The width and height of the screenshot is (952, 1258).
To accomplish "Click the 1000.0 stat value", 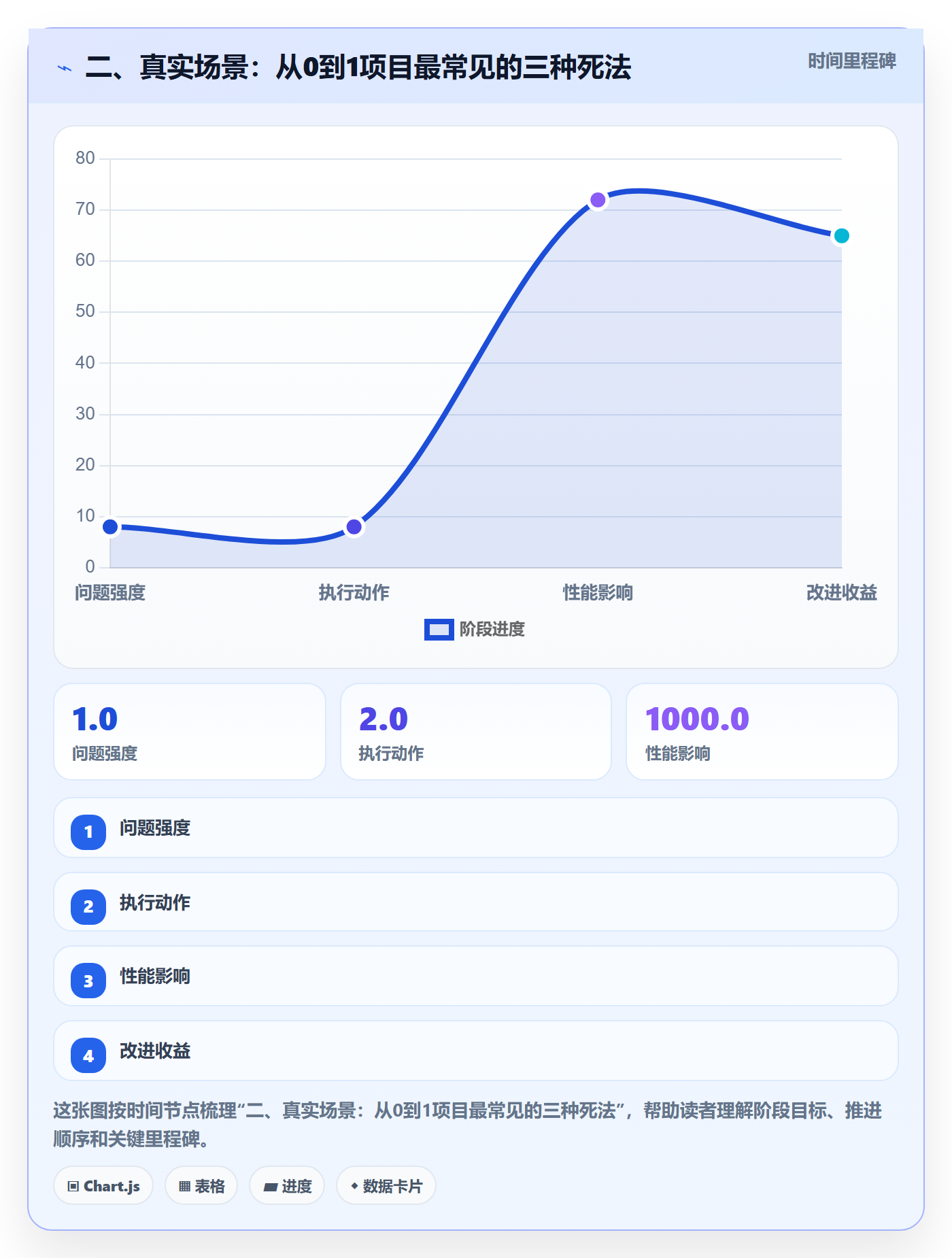I will point(698,719).
